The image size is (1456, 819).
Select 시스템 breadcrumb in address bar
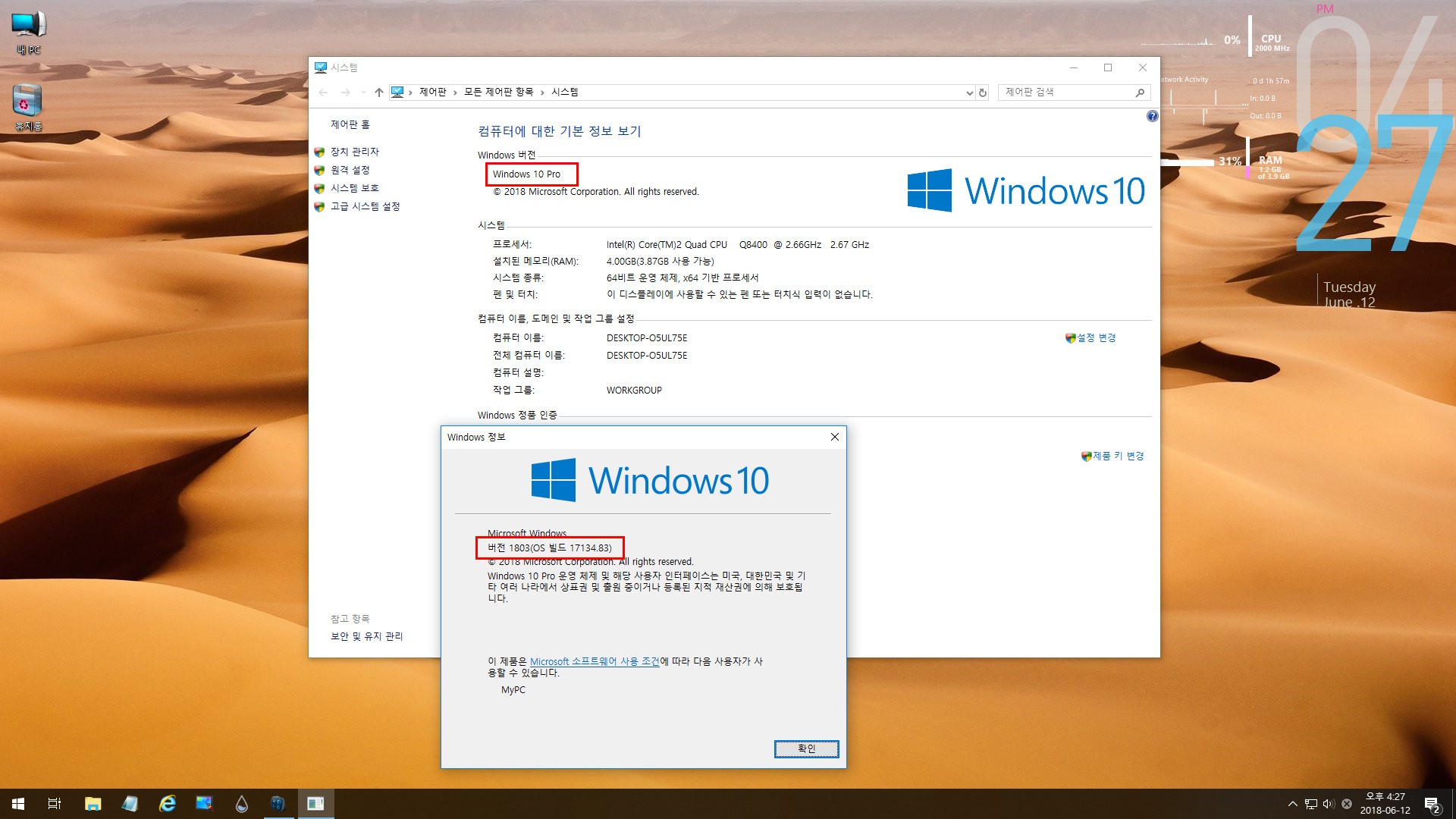565,93
